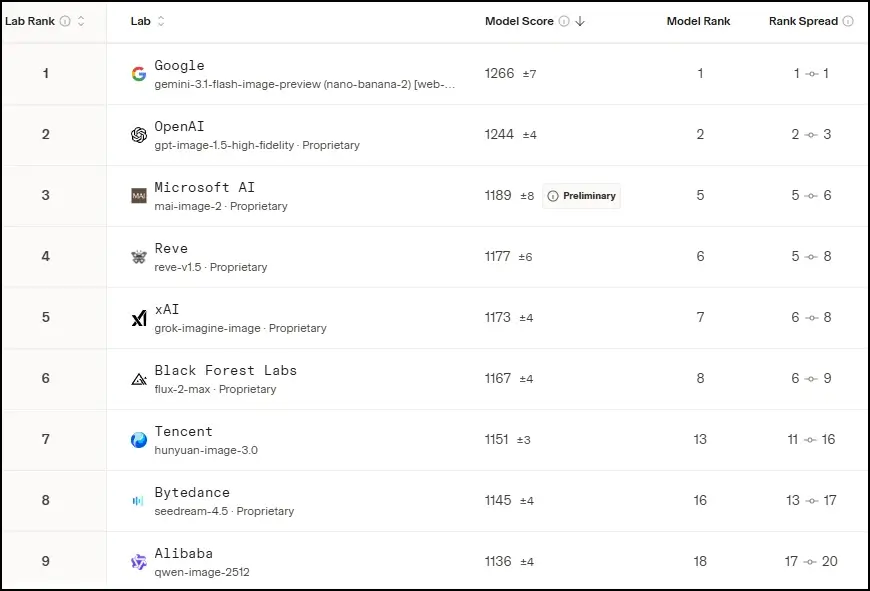Toggle sorting on the Lab column
This screenshot has width=870, height=591.
pyautogui.click(x=162, y=21)
